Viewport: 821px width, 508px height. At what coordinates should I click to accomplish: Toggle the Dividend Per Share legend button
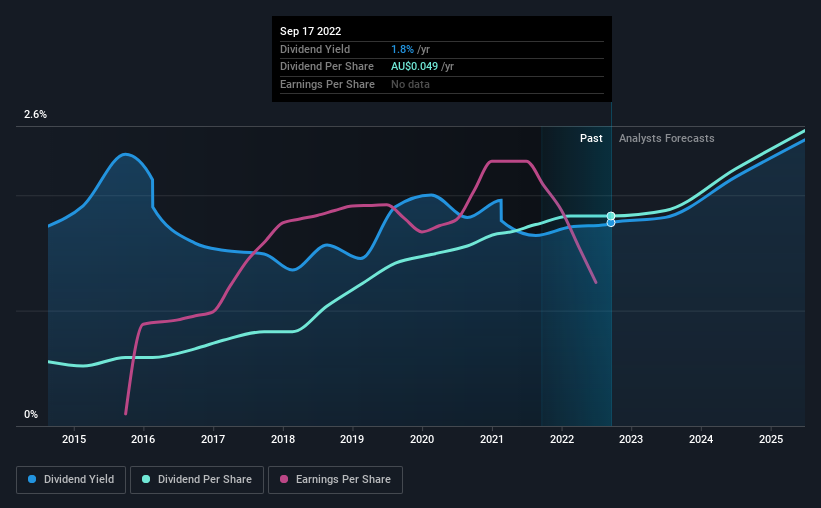197,480
